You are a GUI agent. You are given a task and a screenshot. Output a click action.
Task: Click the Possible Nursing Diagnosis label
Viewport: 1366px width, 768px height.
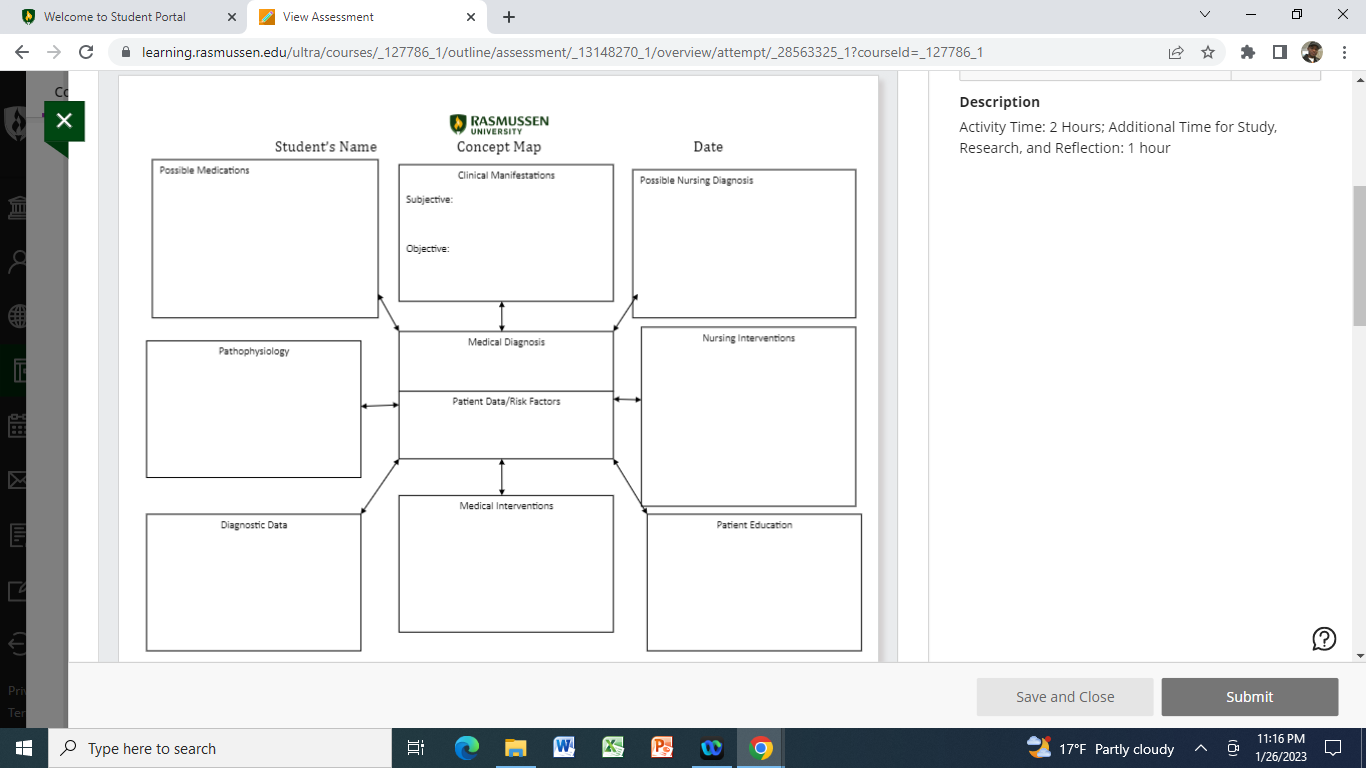696,180
